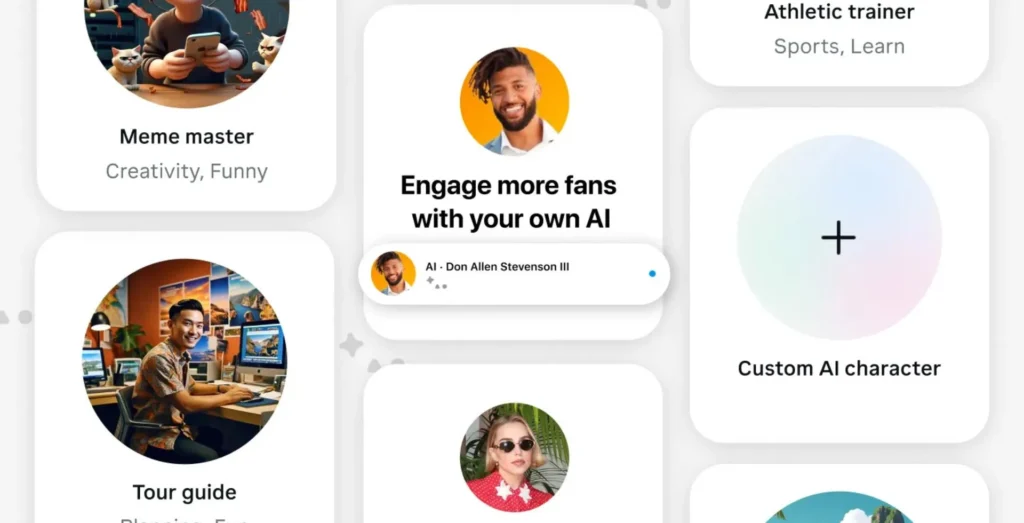Click the Engage more fans with your own AI headline
1024x523 pixels.
[x=509, y=202]
